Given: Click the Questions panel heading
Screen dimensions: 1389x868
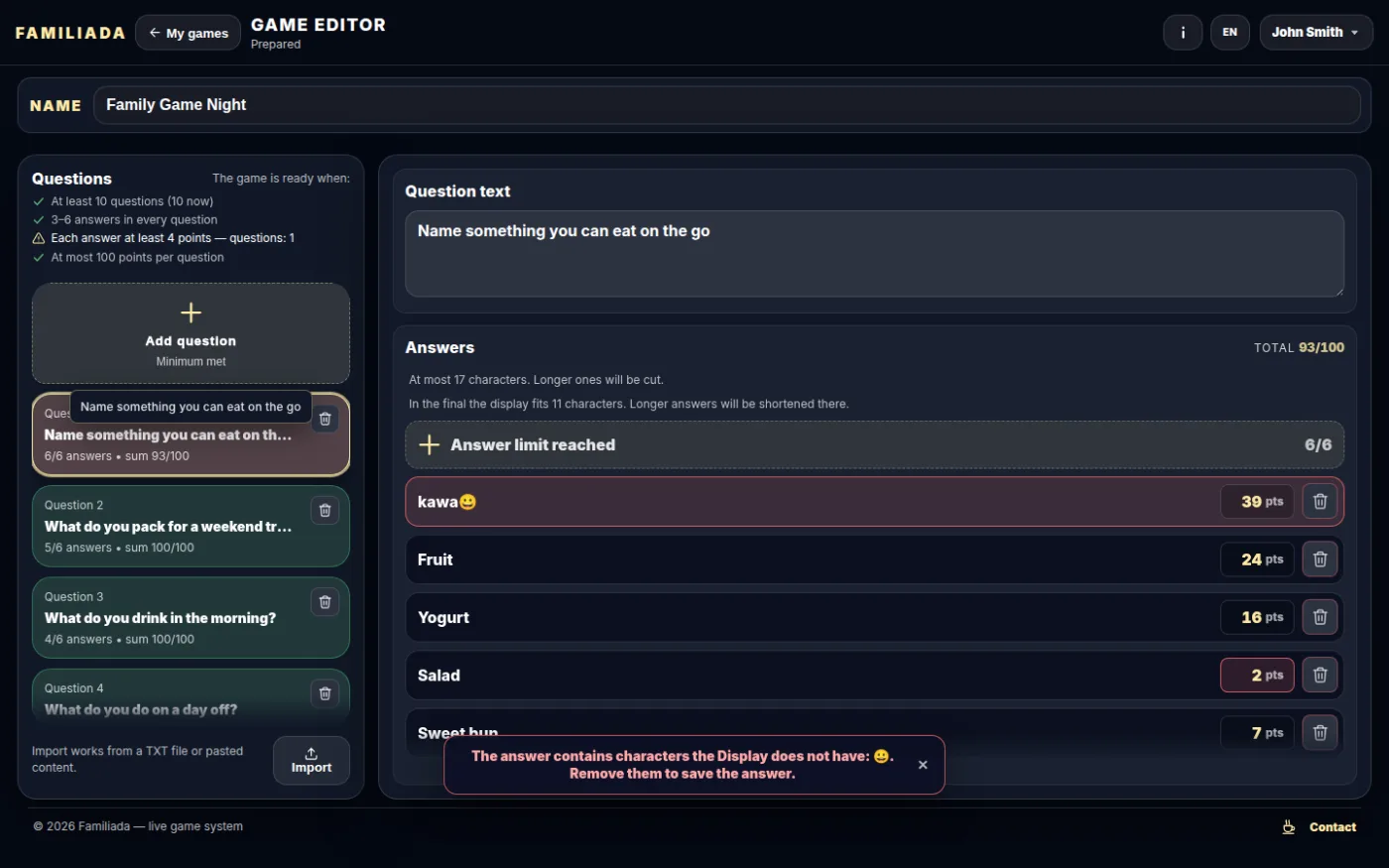Looking at the screenshot, I should 71,179.
